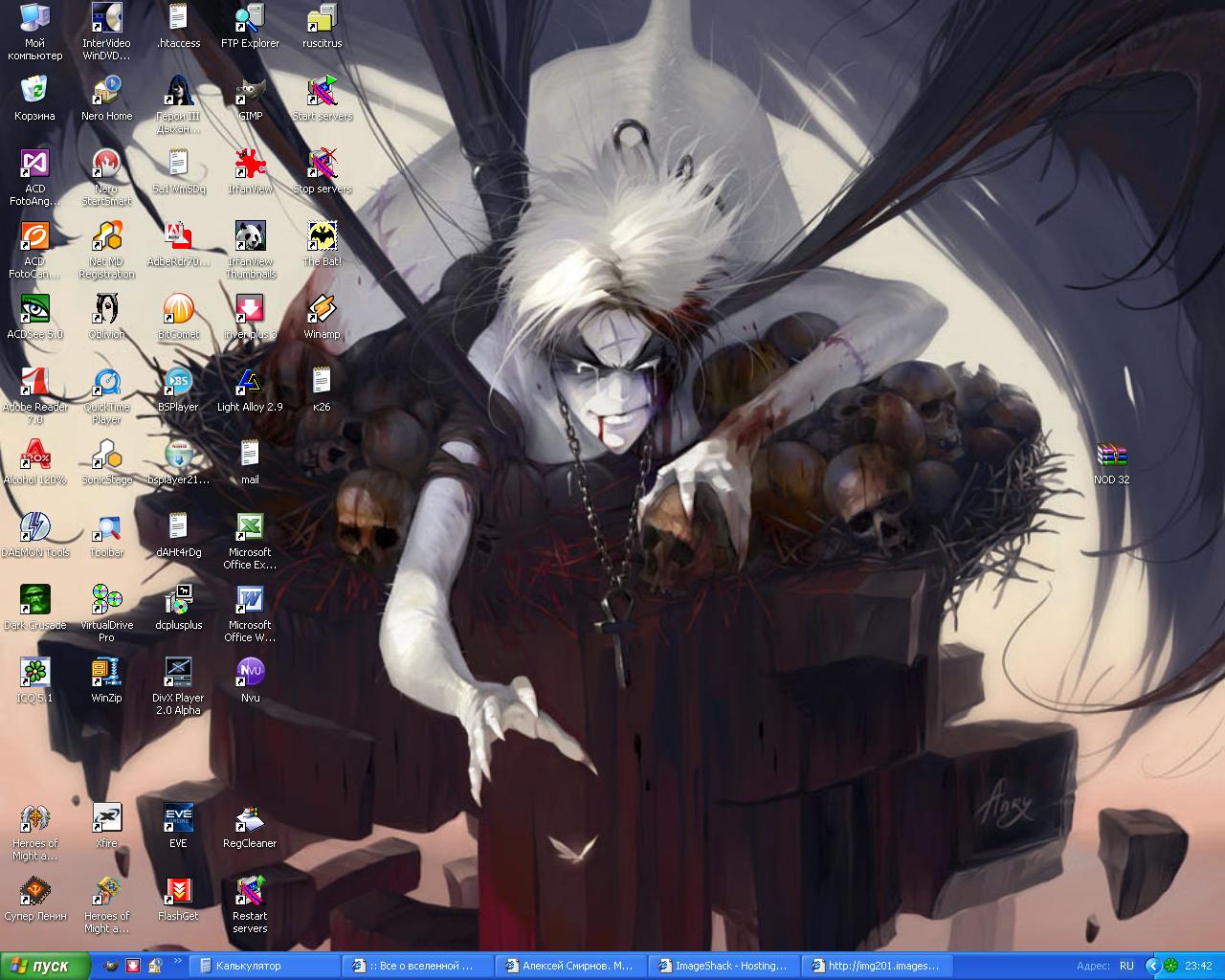Launch InterVideo WinDVD shortcut
Image resolution: width=1225 pixels, height=980 pixels.
pyautogui.click(x=106, y=32)
